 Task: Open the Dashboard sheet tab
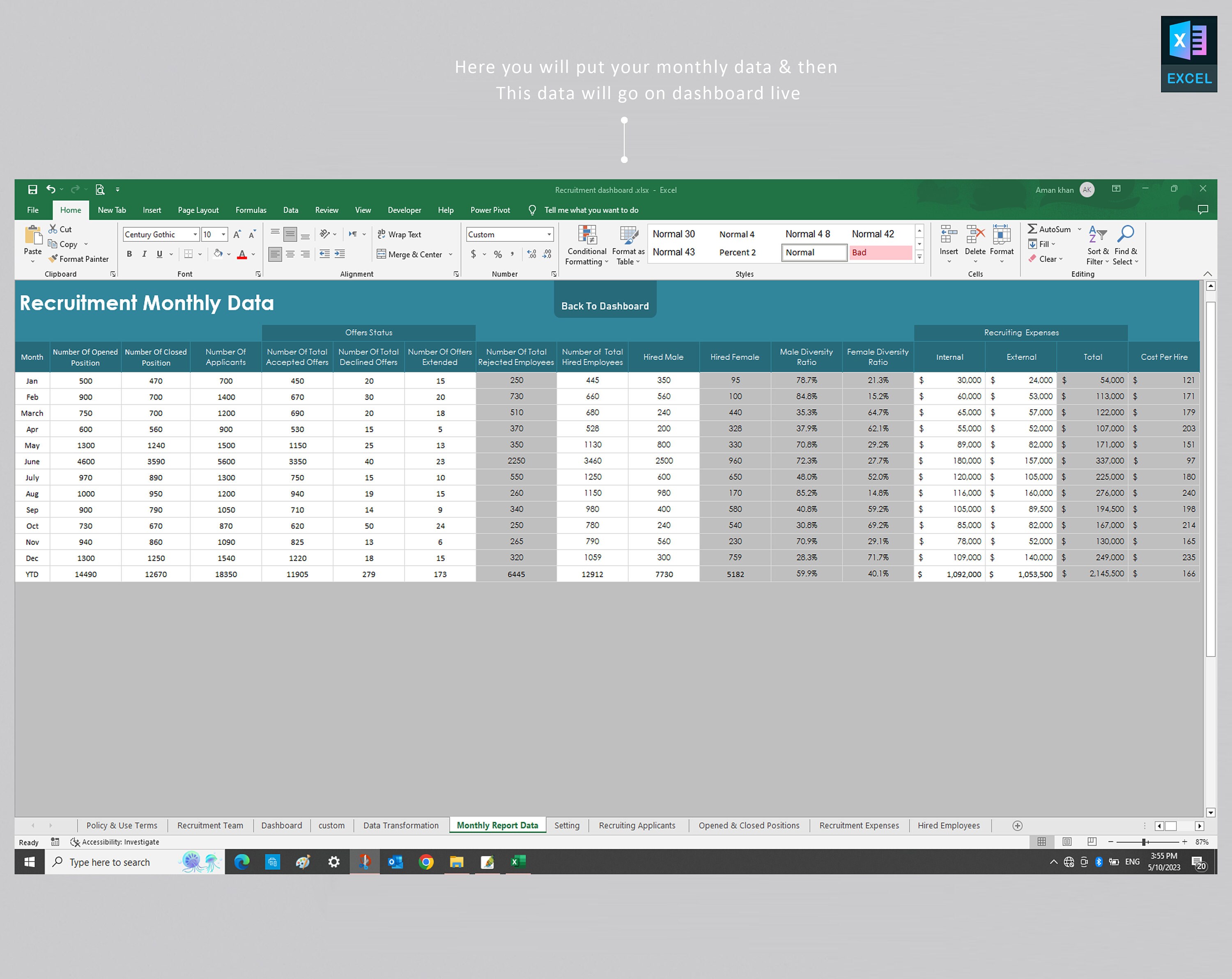(x=281, y=825)
